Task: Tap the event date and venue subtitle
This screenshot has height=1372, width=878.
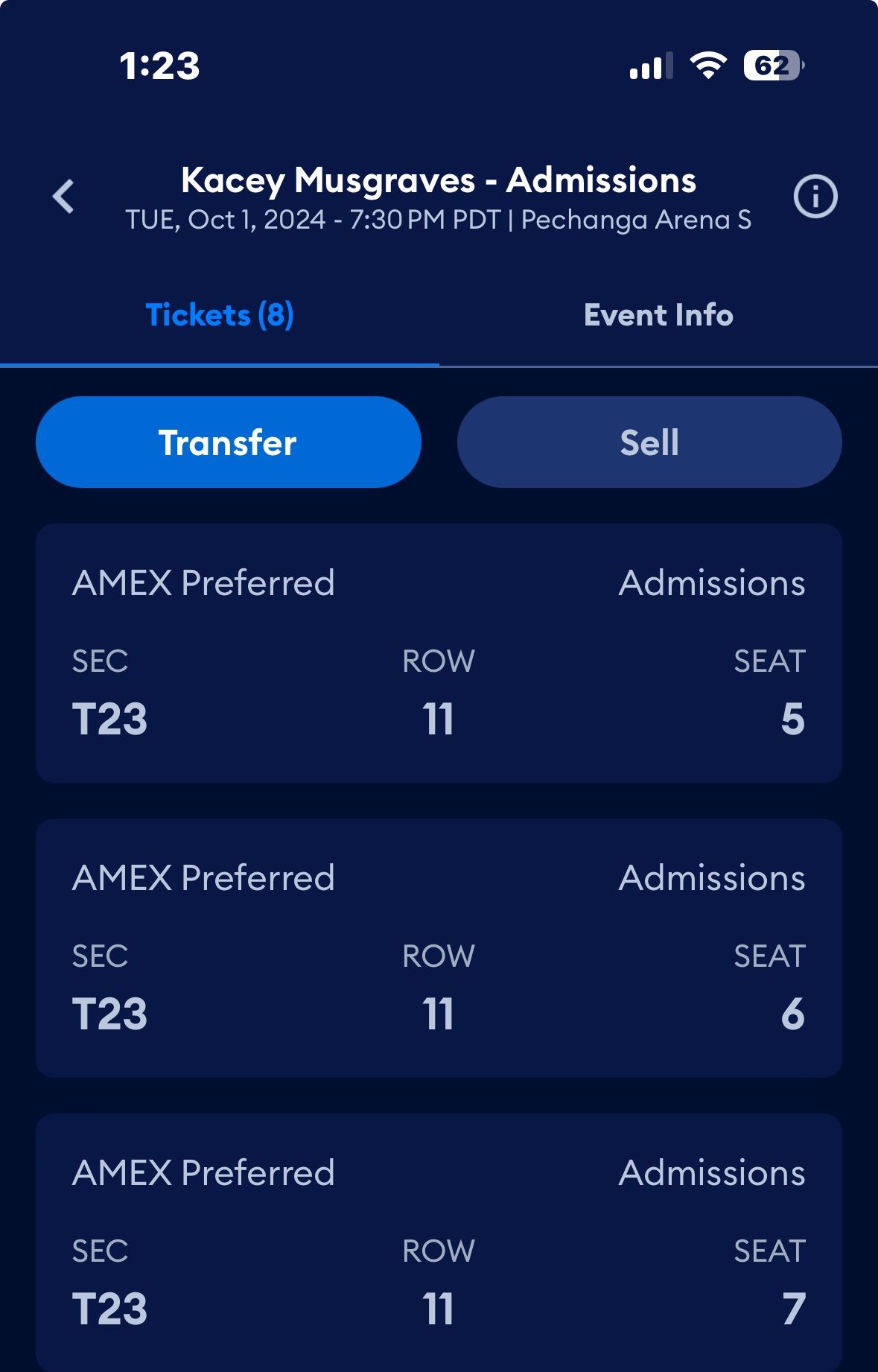Action: tap(439, 220)
